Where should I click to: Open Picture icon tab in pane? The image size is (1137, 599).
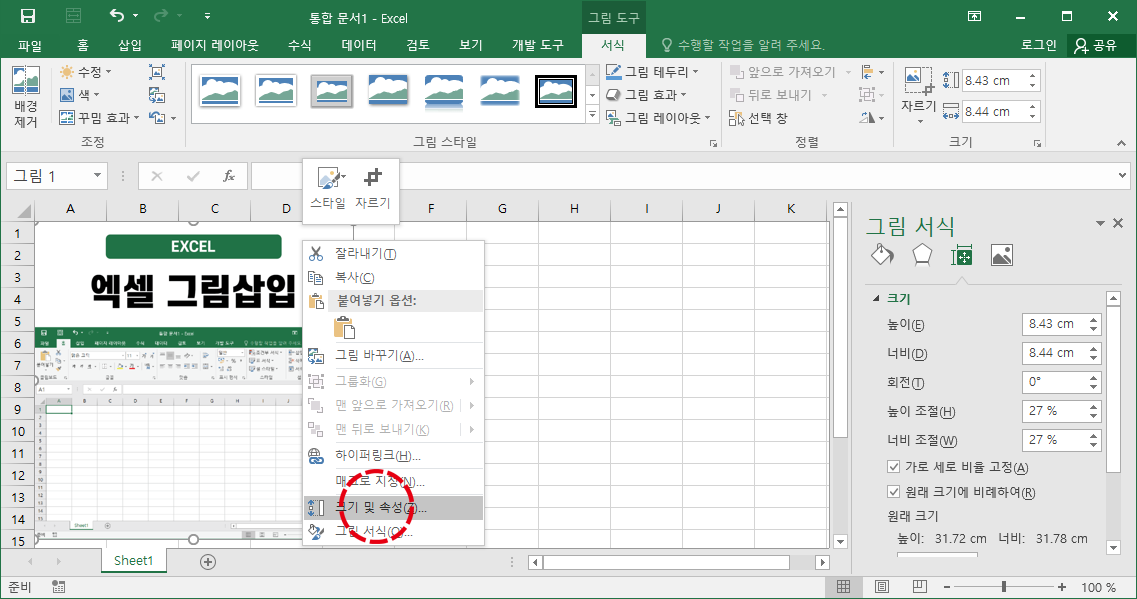pyautogui.click(x=1001, y=255)
